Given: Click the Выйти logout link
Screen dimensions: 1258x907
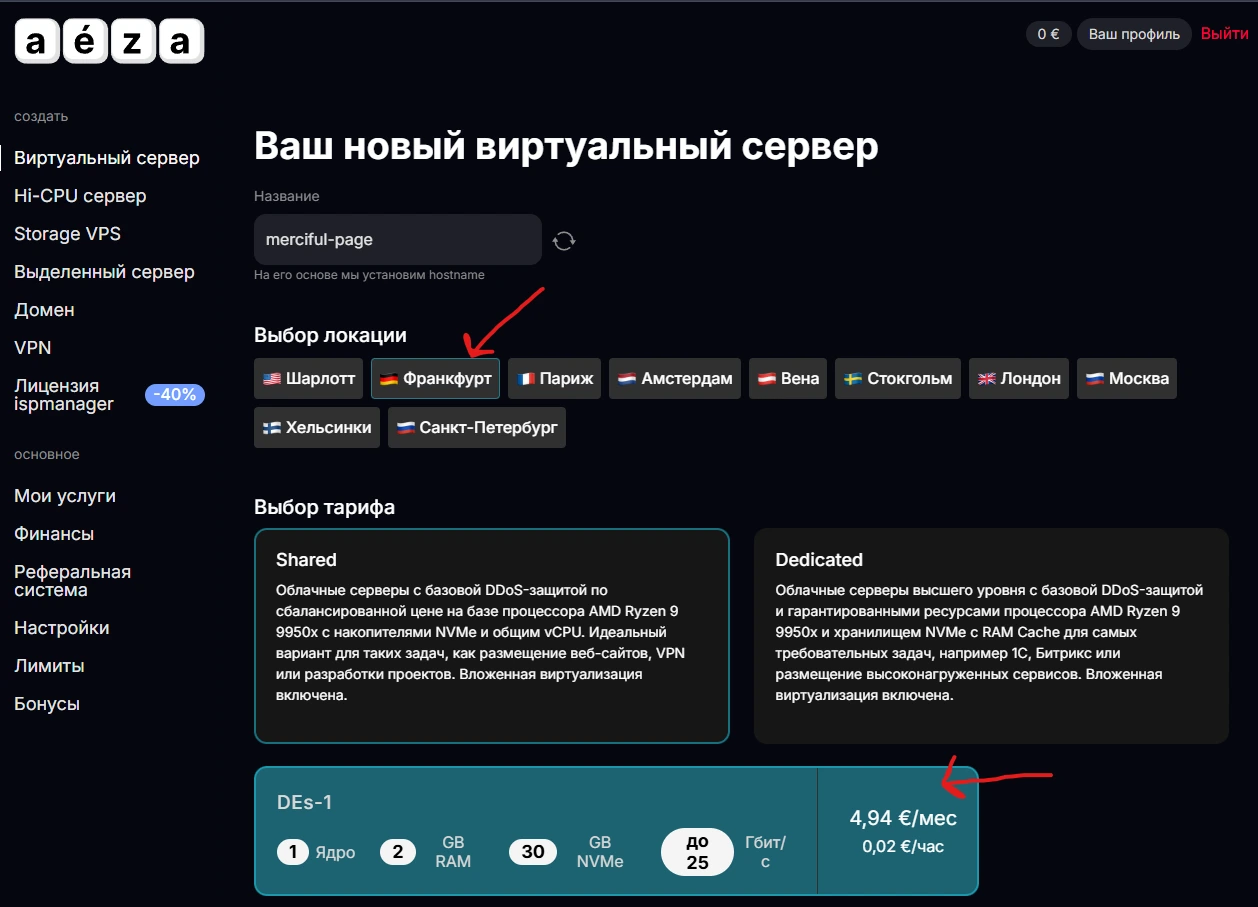Looking at the screenshot, I should coord(1224,34).
